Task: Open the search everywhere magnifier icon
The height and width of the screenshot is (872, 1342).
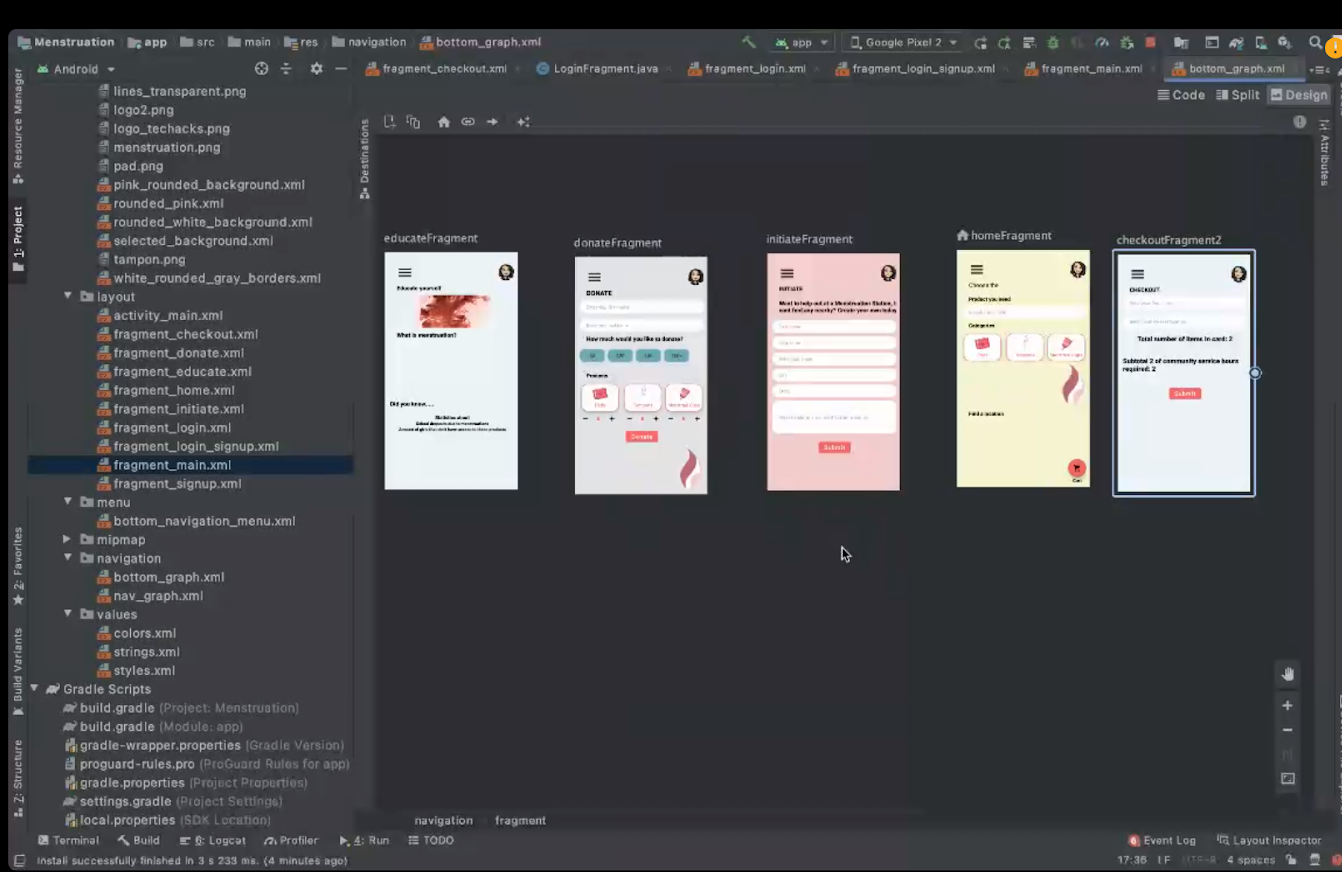Action: click(x=1316, y=43)
